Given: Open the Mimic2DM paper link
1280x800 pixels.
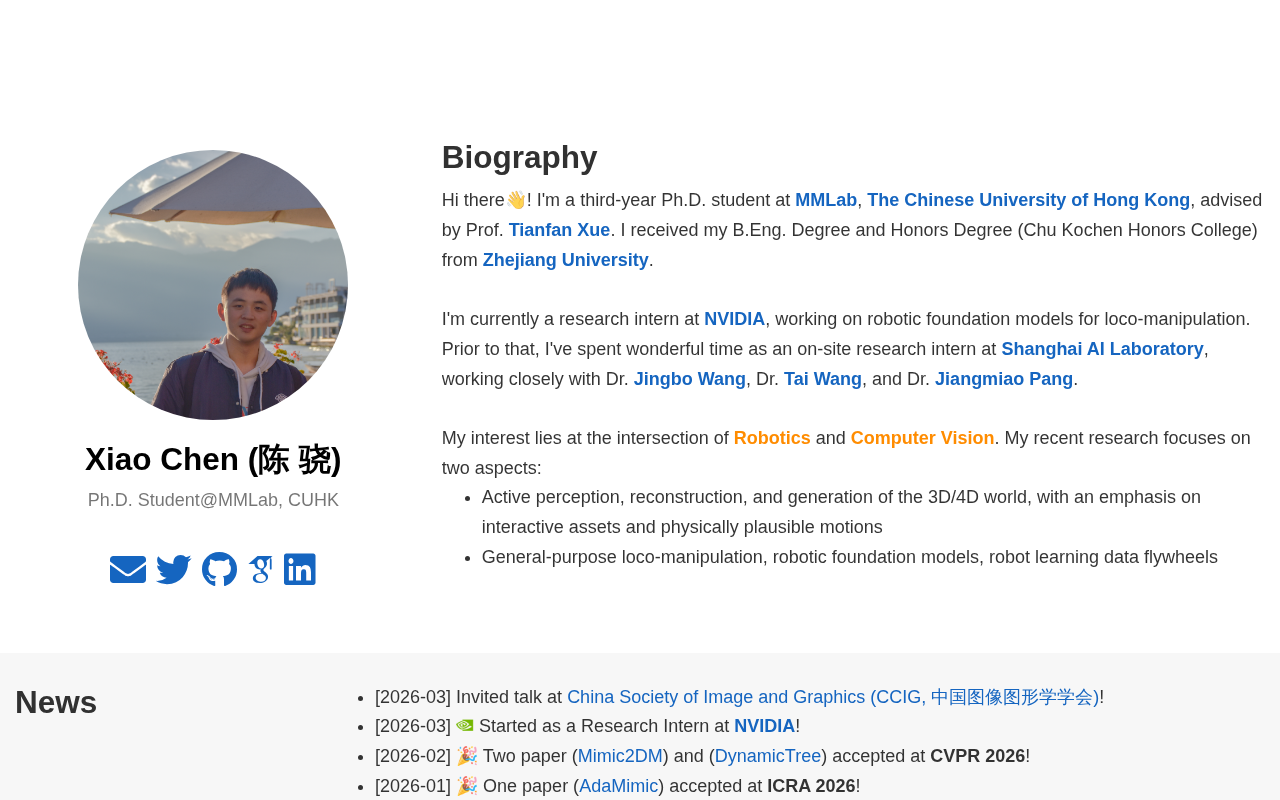Looking at the screenshot, I should [620, 756].
